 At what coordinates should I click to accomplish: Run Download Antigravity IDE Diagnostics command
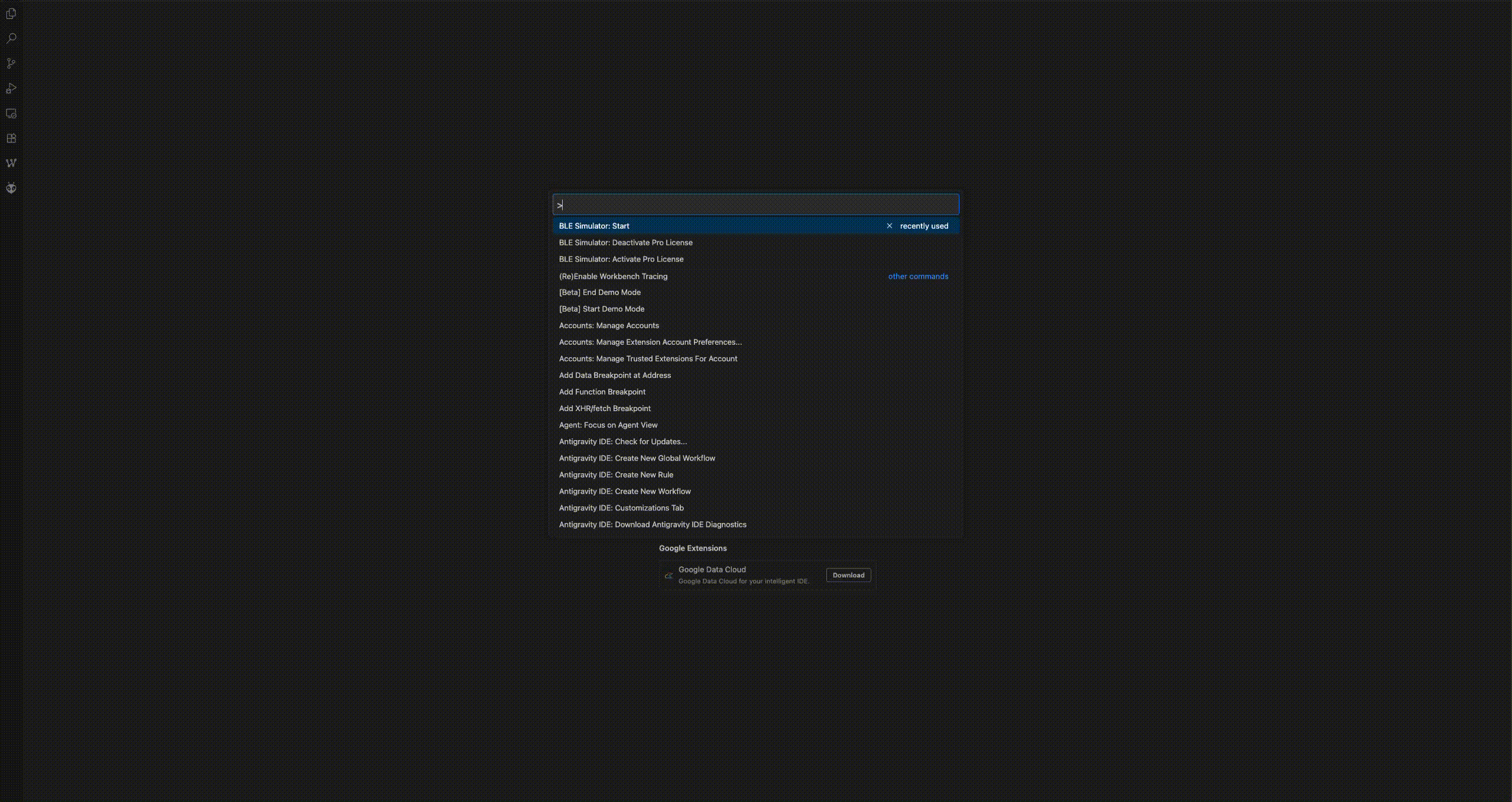[755, 524]
